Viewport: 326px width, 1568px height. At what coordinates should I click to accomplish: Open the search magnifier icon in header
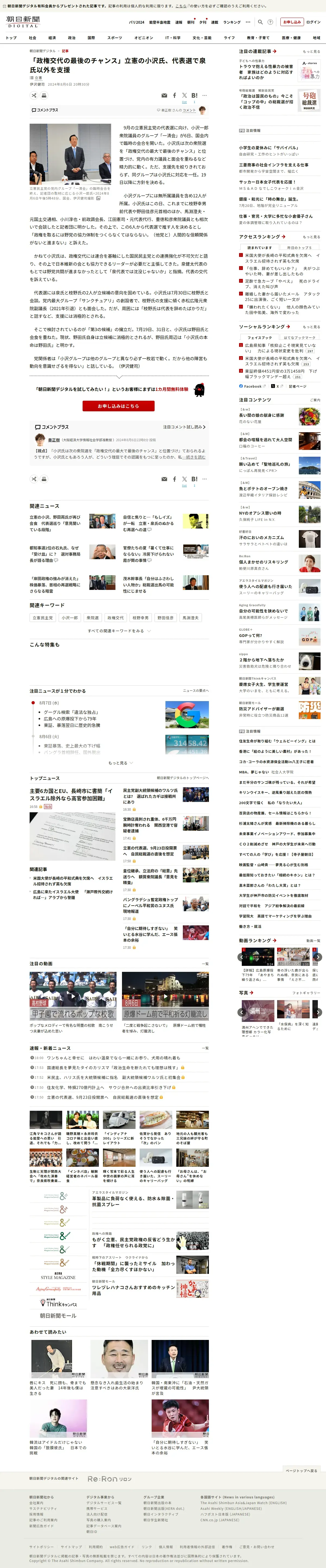pyautogui.click(x=260, y=22)
